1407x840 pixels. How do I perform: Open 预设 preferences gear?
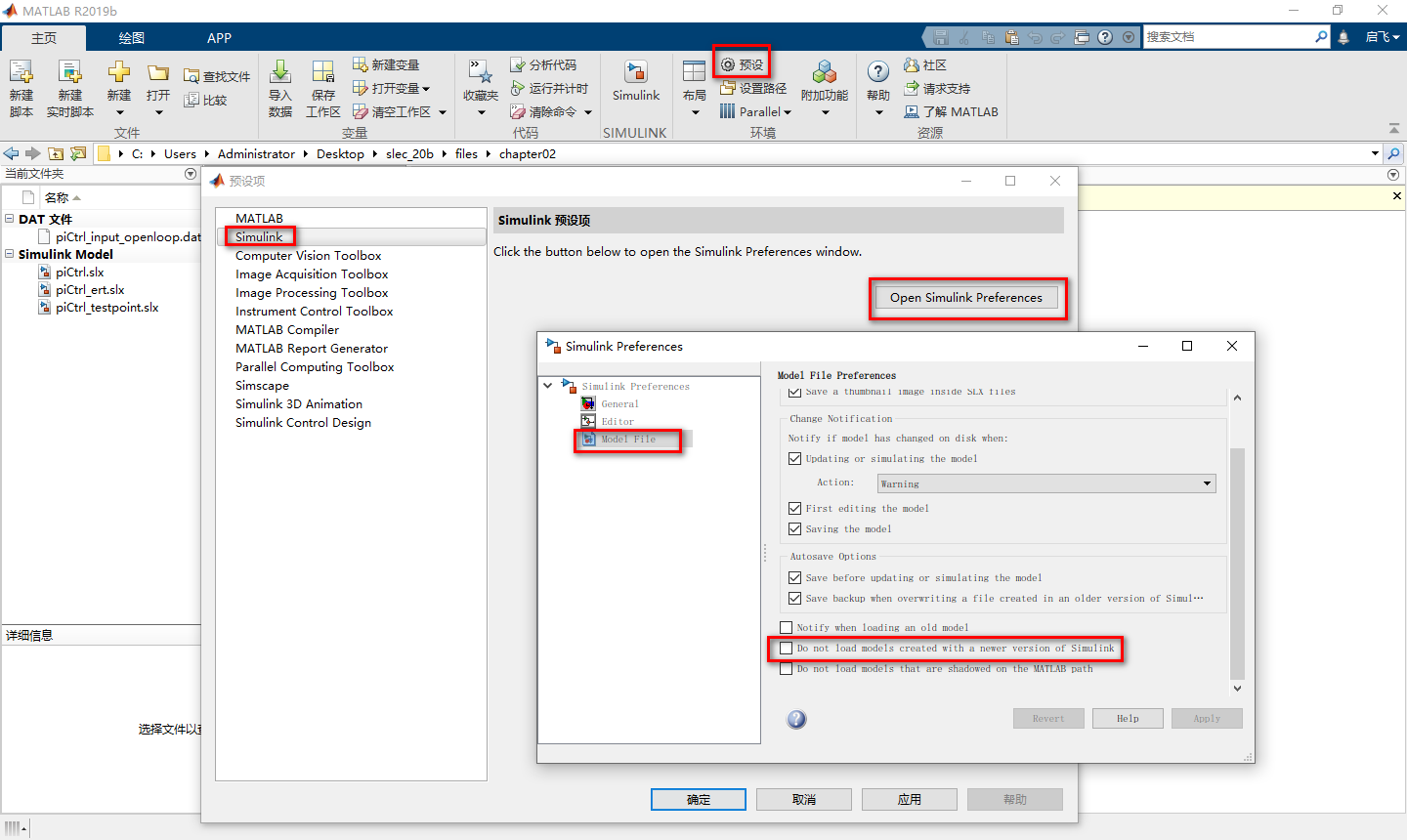[728, 64]
